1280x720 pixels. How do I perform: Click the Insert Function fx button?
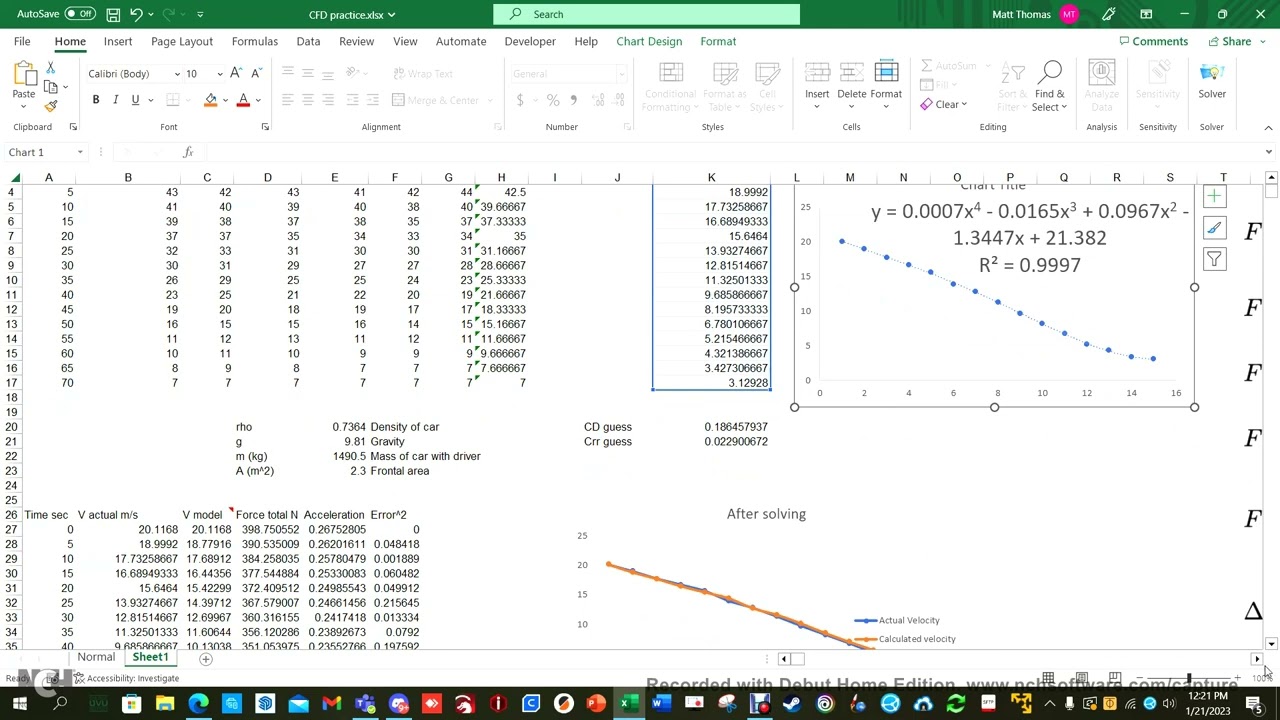(188, 152)
